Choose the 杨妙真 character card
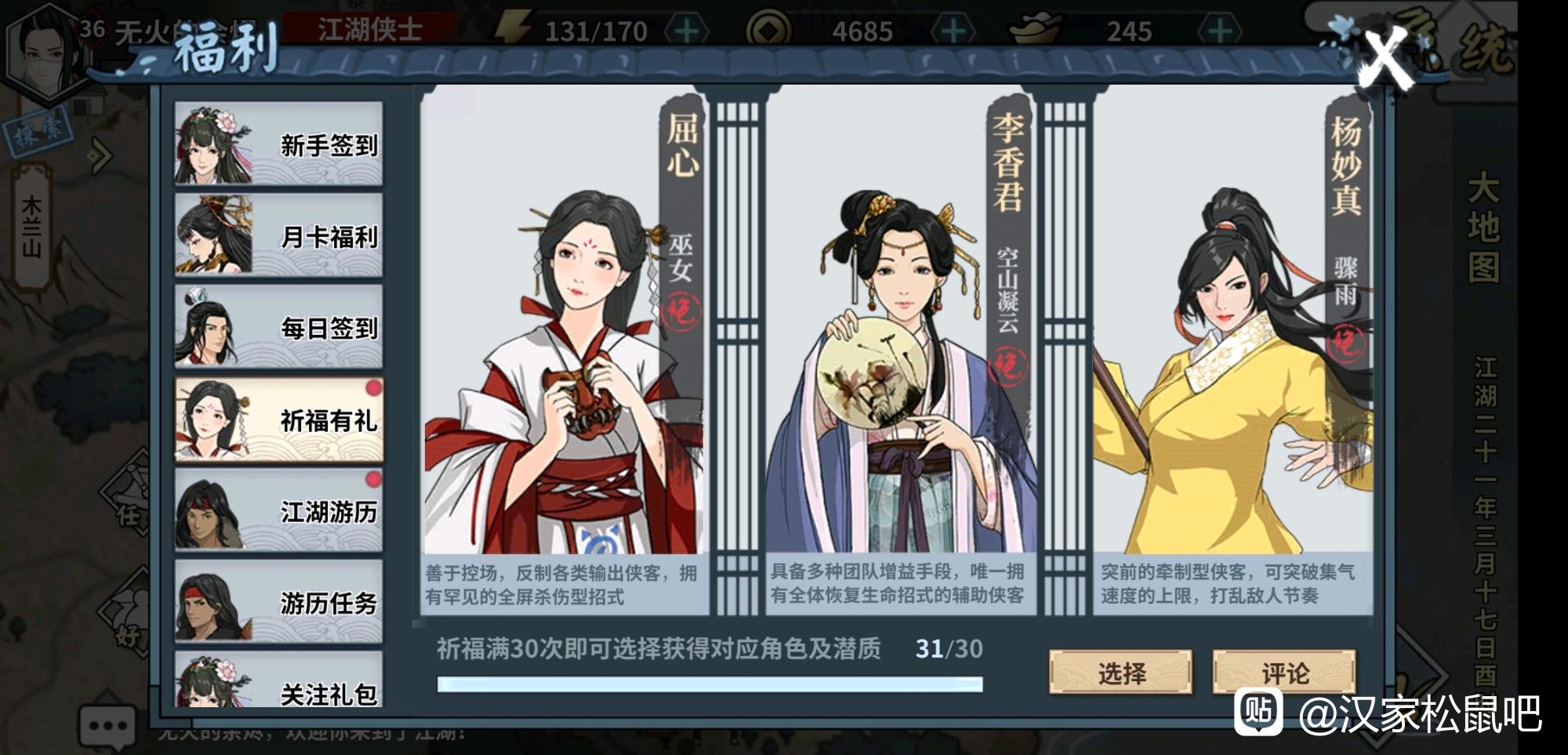Screen dimensions: 1568x755 tap(1232, 350)
